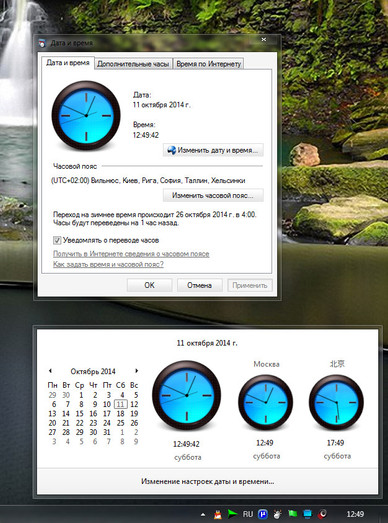The width and height of the screenshot is (388, 523).
Task: Click the Отмена button
Action: coord(200,285)
